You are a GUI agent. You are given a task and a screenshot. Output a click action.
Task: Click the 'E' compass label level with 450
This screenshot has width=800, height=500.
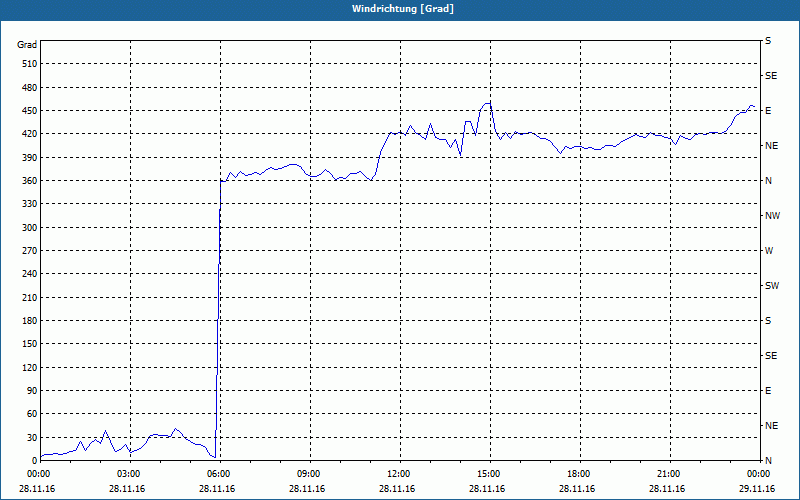click(x=768, y=111)
